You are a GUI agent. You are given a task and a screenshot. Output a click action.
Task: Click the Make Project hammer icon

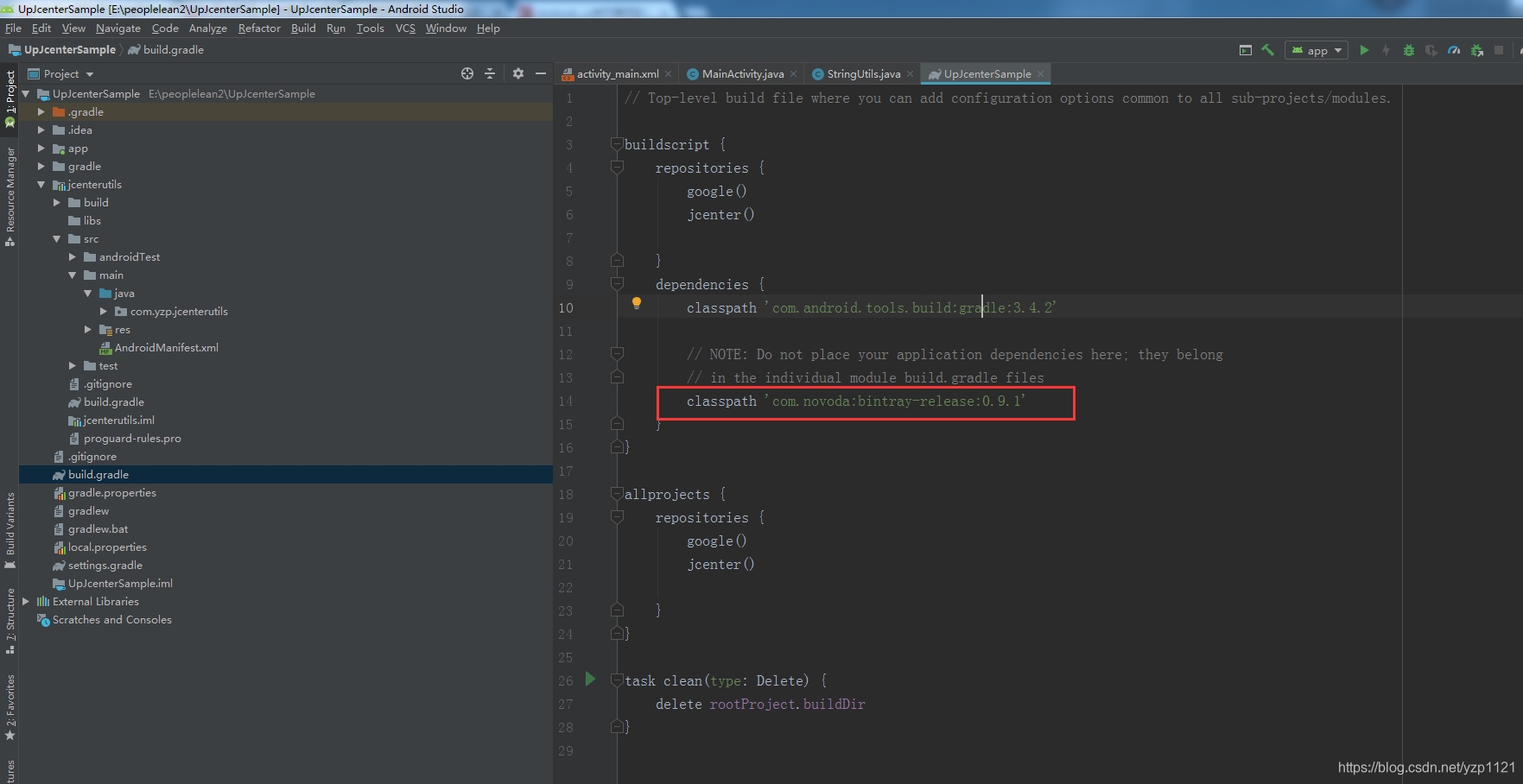tap(1267, 50)
